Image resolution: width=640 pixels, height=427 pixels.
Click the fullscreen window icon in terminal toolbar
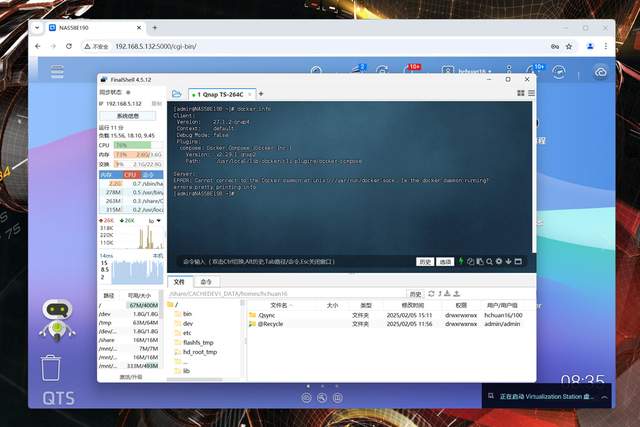pos(518,261)
